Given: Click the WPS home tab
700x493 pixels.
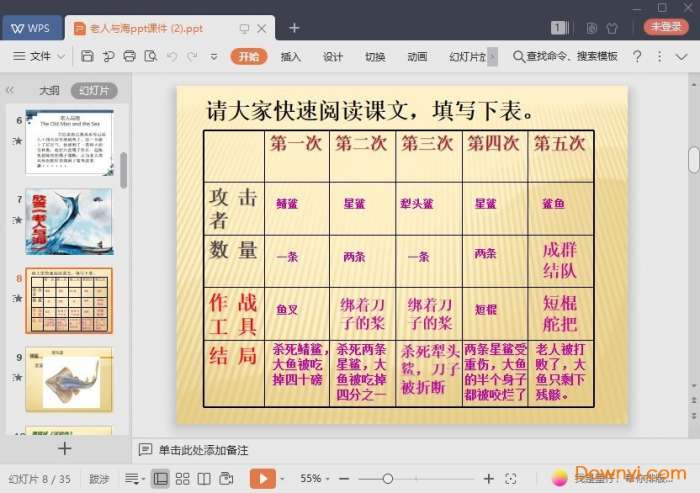Looking at the screenshot, I should point(31,28).
